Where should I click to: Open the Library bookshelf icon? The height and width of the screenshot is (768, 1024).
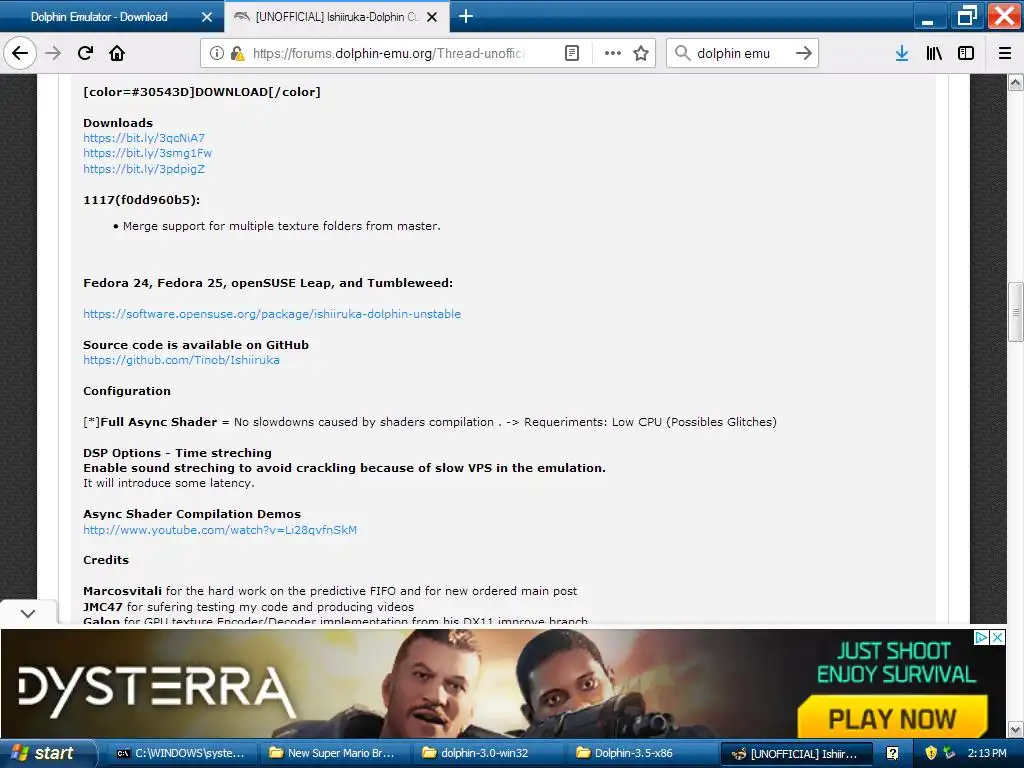point(934,54)
